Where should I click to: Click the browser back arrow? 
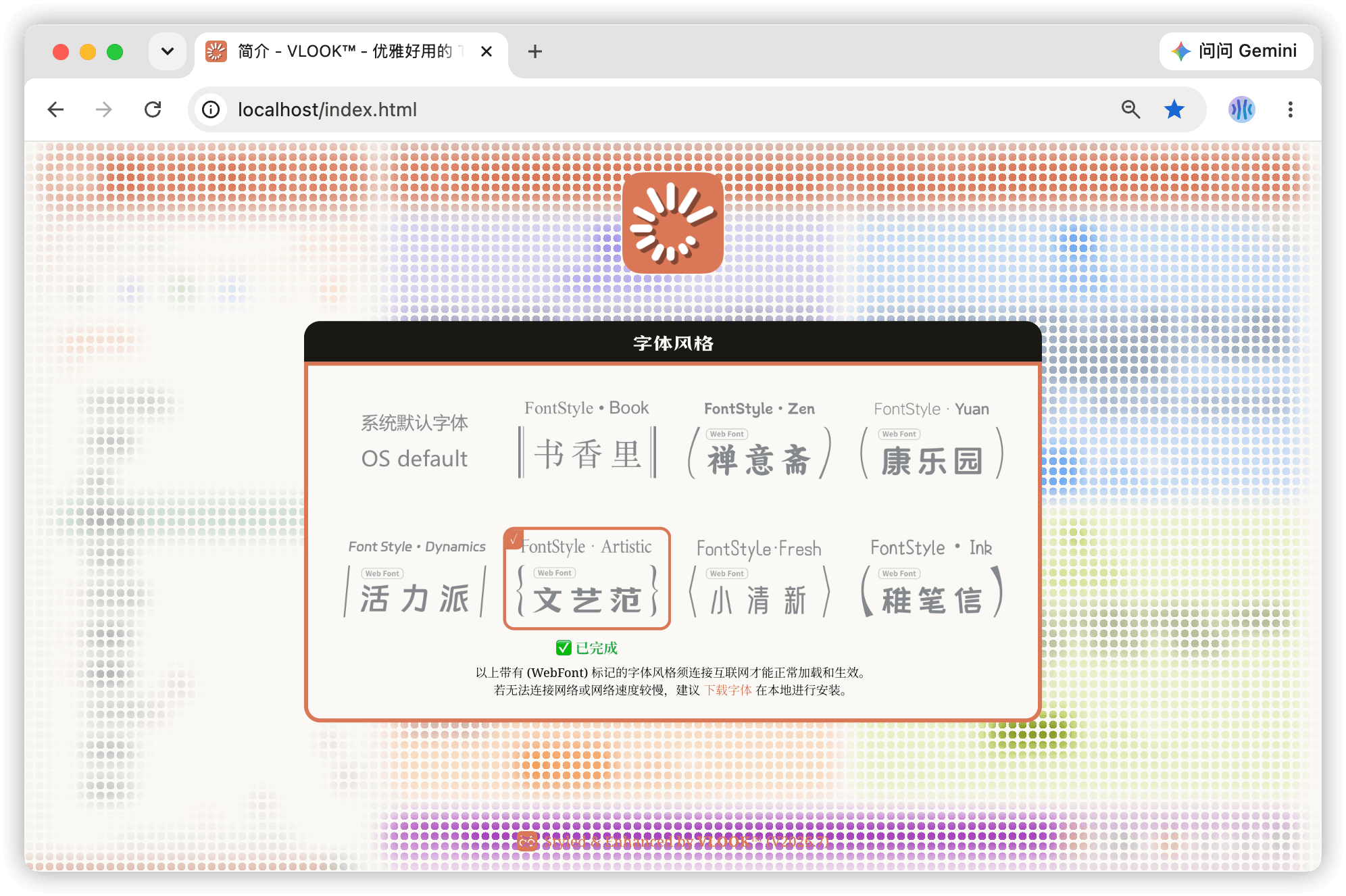(x=56, y=109)
